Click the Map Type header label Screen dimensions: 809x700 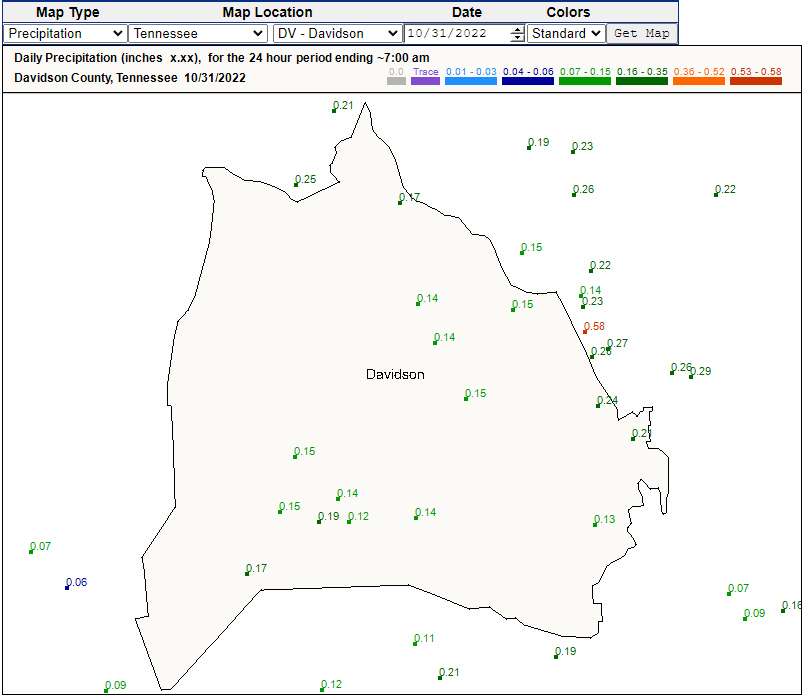click(x=68, y=12)
